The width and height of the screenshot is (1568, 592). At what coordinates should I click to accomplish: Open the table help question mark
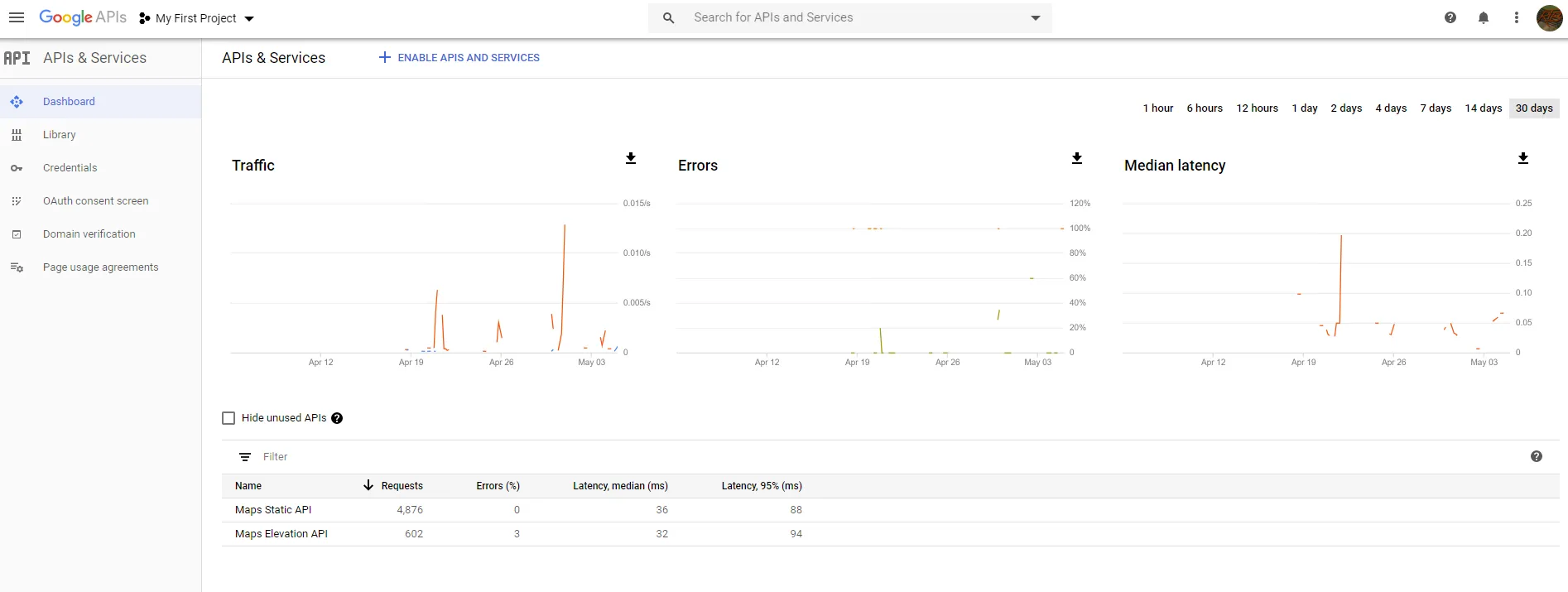(1537, 456)
